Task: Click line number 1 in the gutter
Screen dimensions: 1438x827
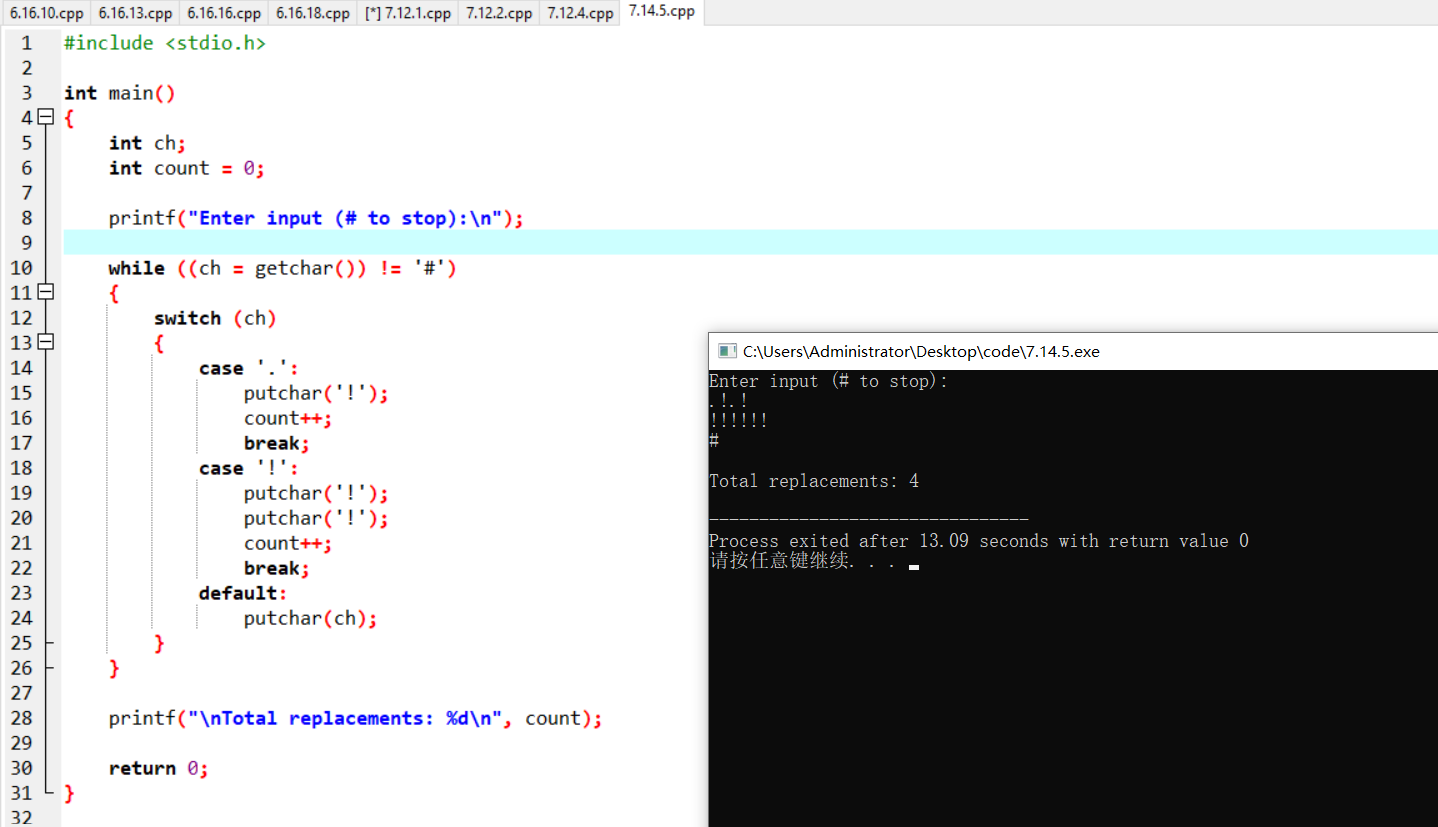Action: [x=26, y=43]
